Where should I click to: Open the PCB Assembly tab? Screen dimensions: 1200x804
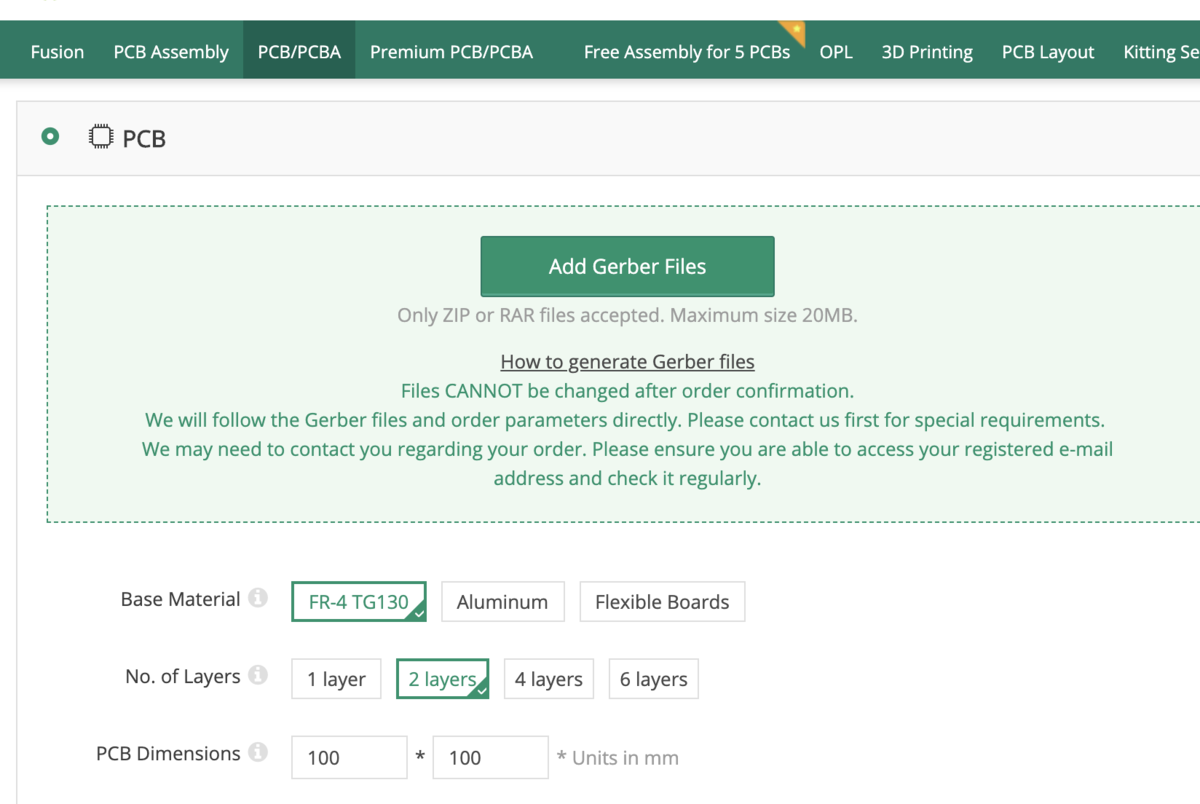coord(171,52)
